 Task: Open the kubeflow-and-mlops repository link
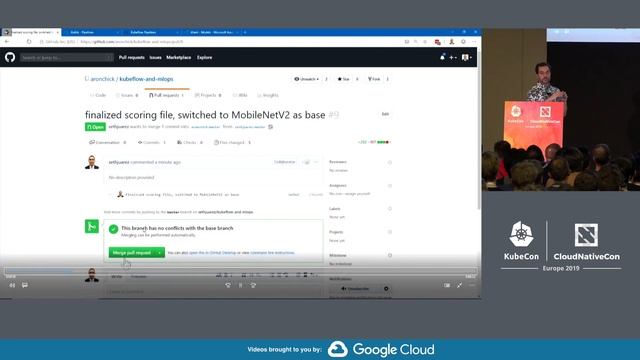pyautogui.click(x=146, y=79)
